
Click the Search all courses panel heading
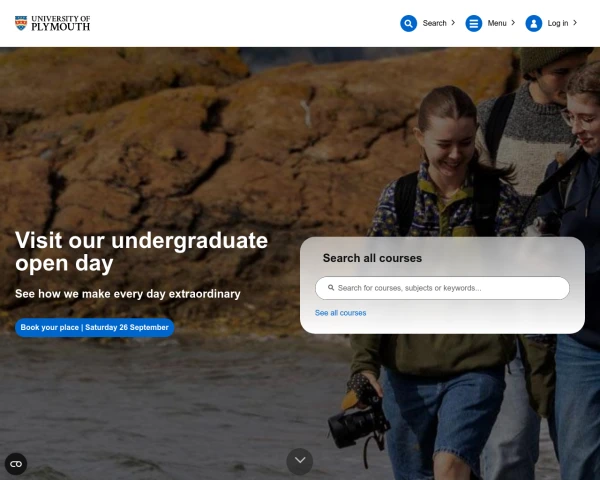click(x=372, y=258)
